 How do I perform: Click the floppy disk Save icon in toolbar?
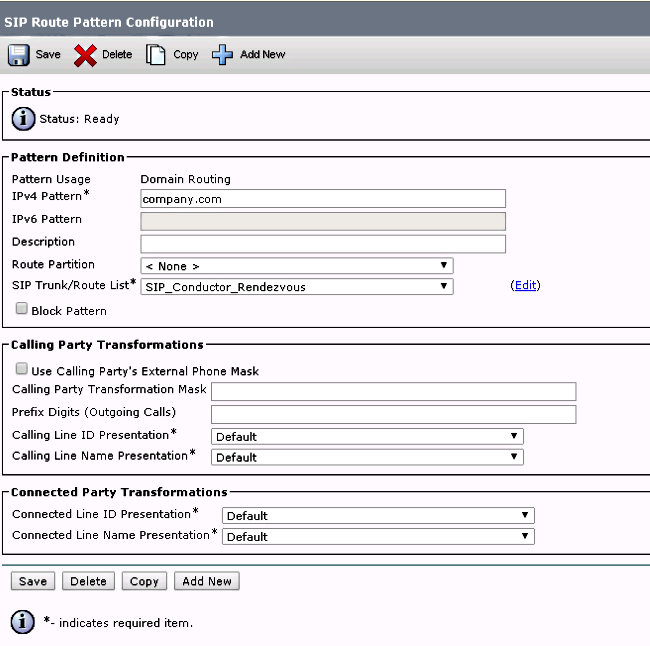tap(19, 55)
